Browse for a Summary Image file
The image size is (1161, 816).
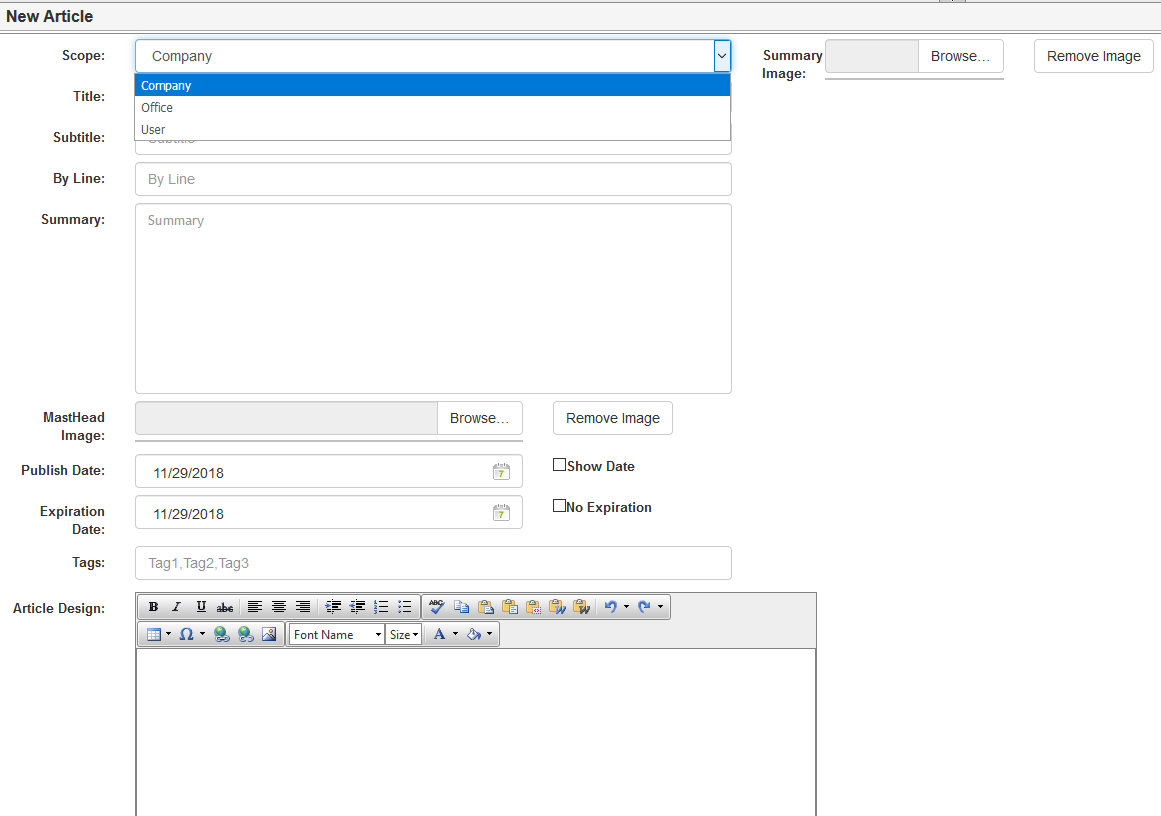pyautogui.click(x=960, y=56)
